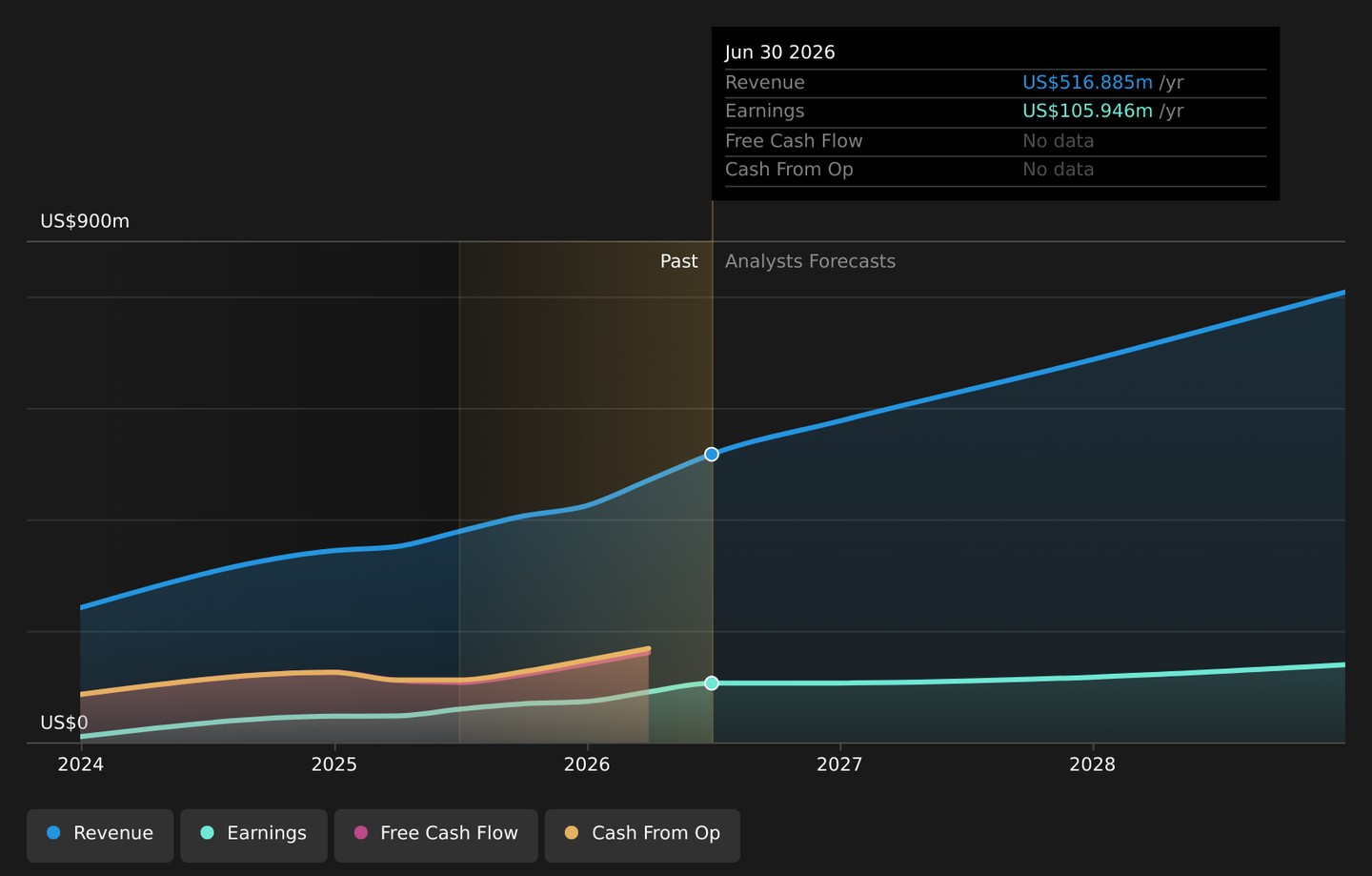
Task: Click the US$900m y-axis label
Action: pyautogui.click(x=85, y=221)
